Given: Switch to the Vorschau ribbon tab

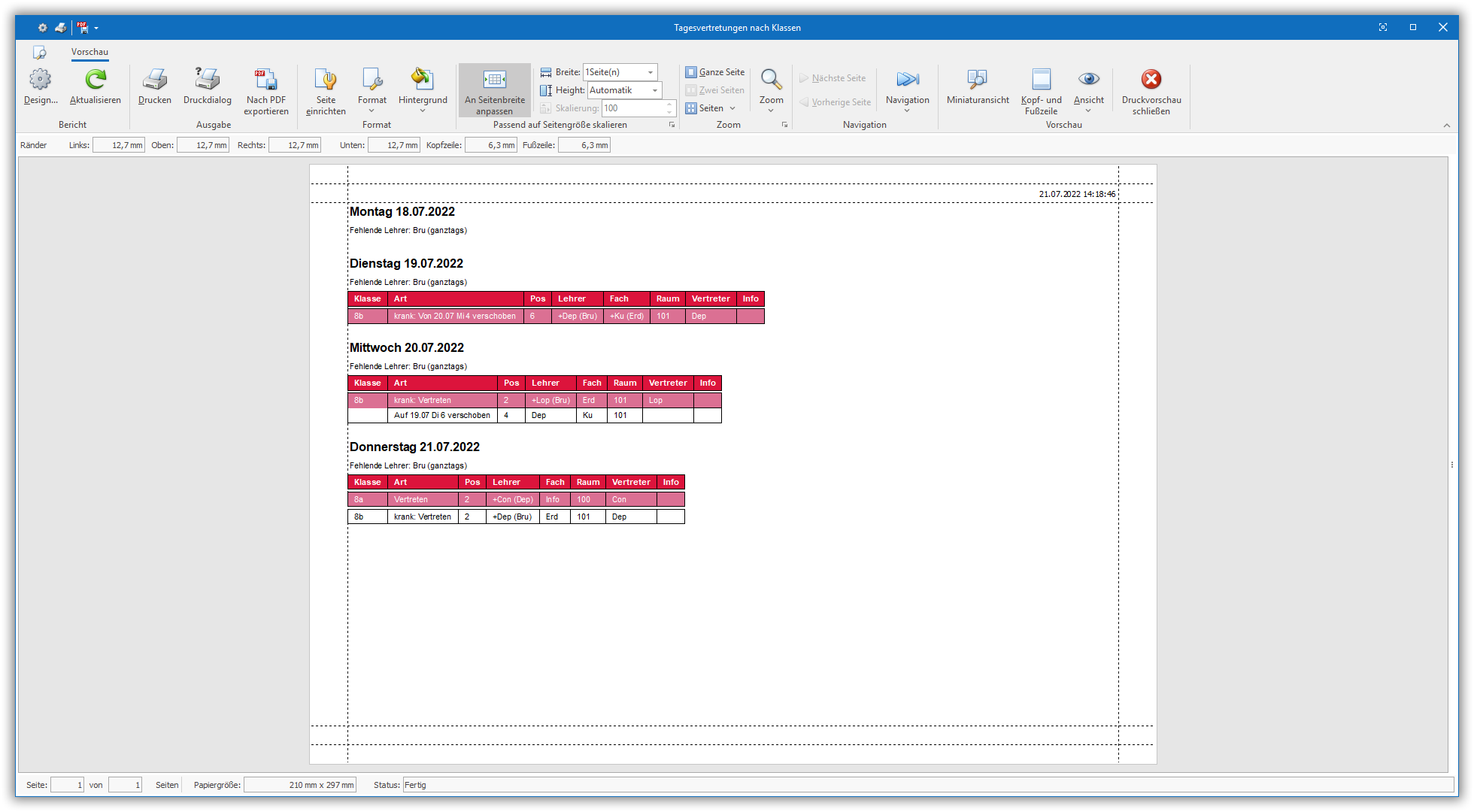Looking at the screenshot, I should tap(89, 52).
